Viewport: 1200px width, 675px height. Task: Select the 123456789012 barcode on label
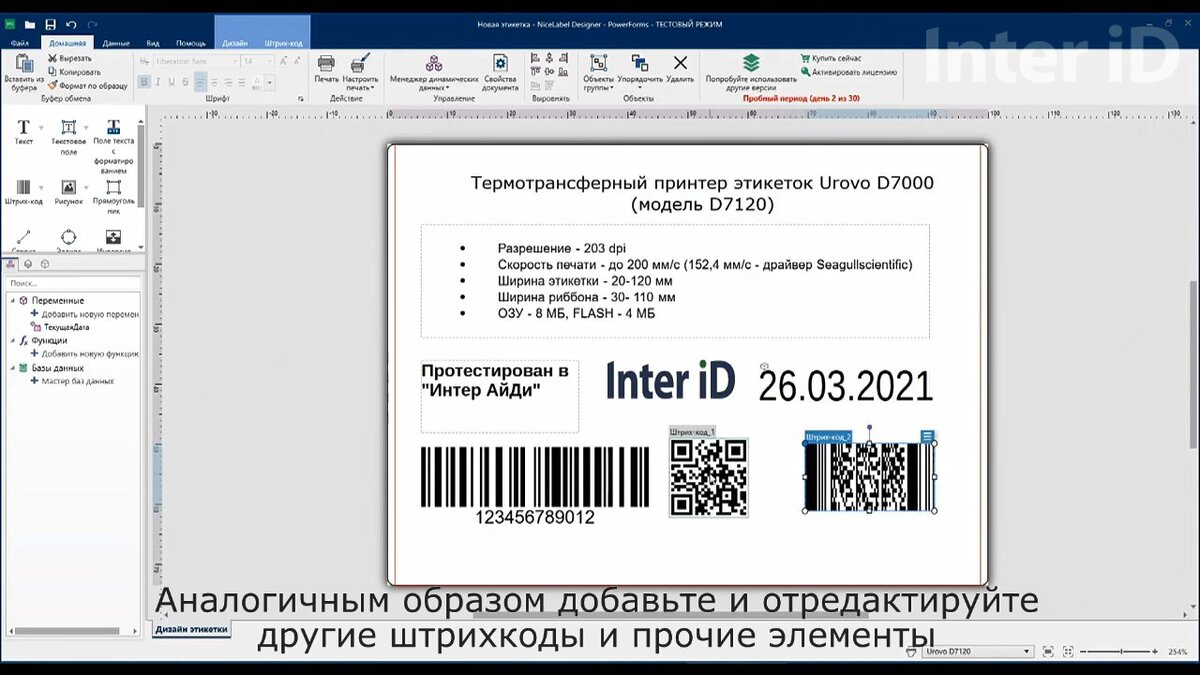[534, 485]
